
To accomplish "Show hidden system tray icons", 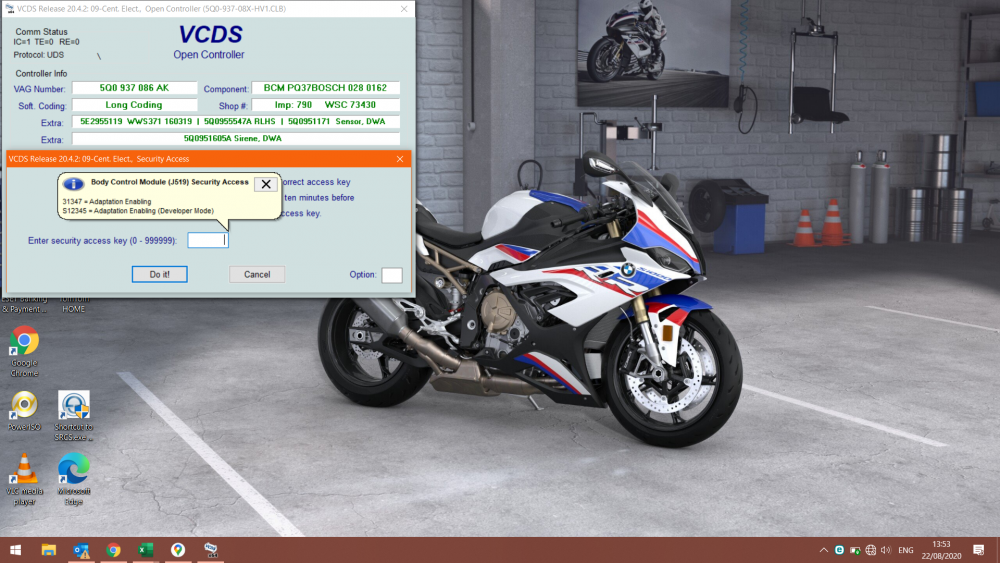I will coord(824,550).
